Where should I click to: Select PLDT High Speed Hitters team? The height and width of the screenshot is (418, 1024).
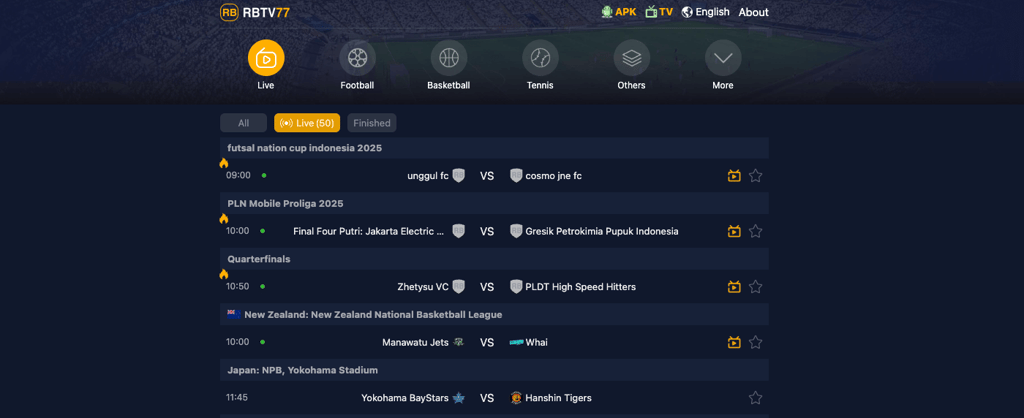pyautogui.click(x=581, y=287)
